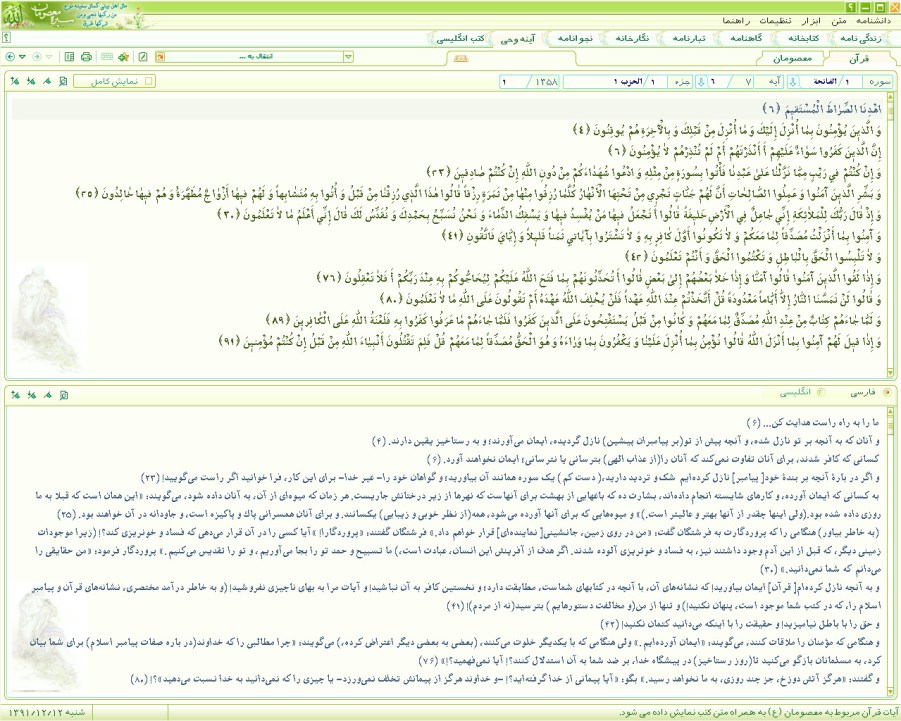Click the scroll-down arrow of the translation pane
The height and width of the screenshot is (721, 901).
[x=891, y=691]
